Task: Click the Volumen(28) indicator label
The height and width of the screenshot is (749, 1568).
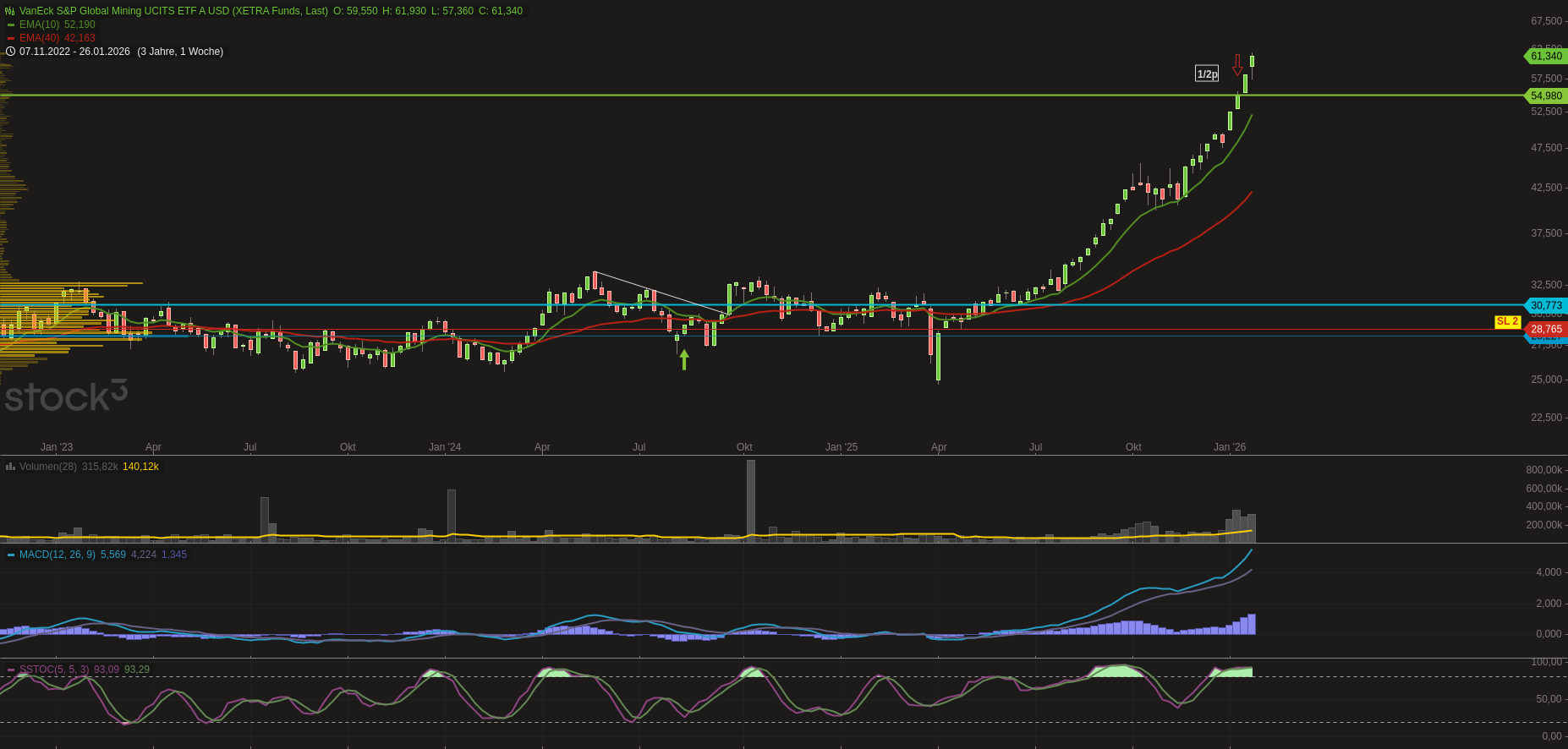Action: [x=47, y=467]
